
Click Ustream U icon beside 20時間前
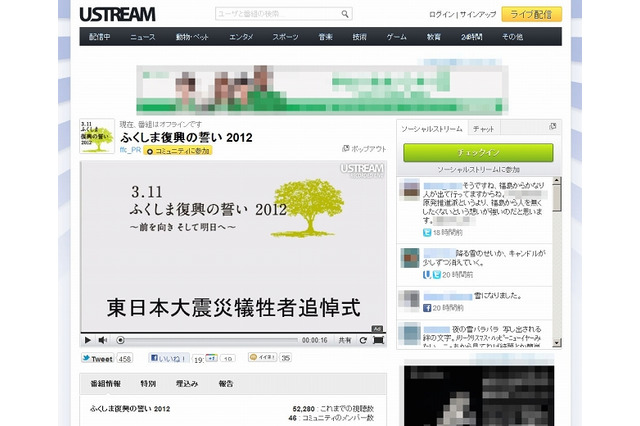[427, 275]
